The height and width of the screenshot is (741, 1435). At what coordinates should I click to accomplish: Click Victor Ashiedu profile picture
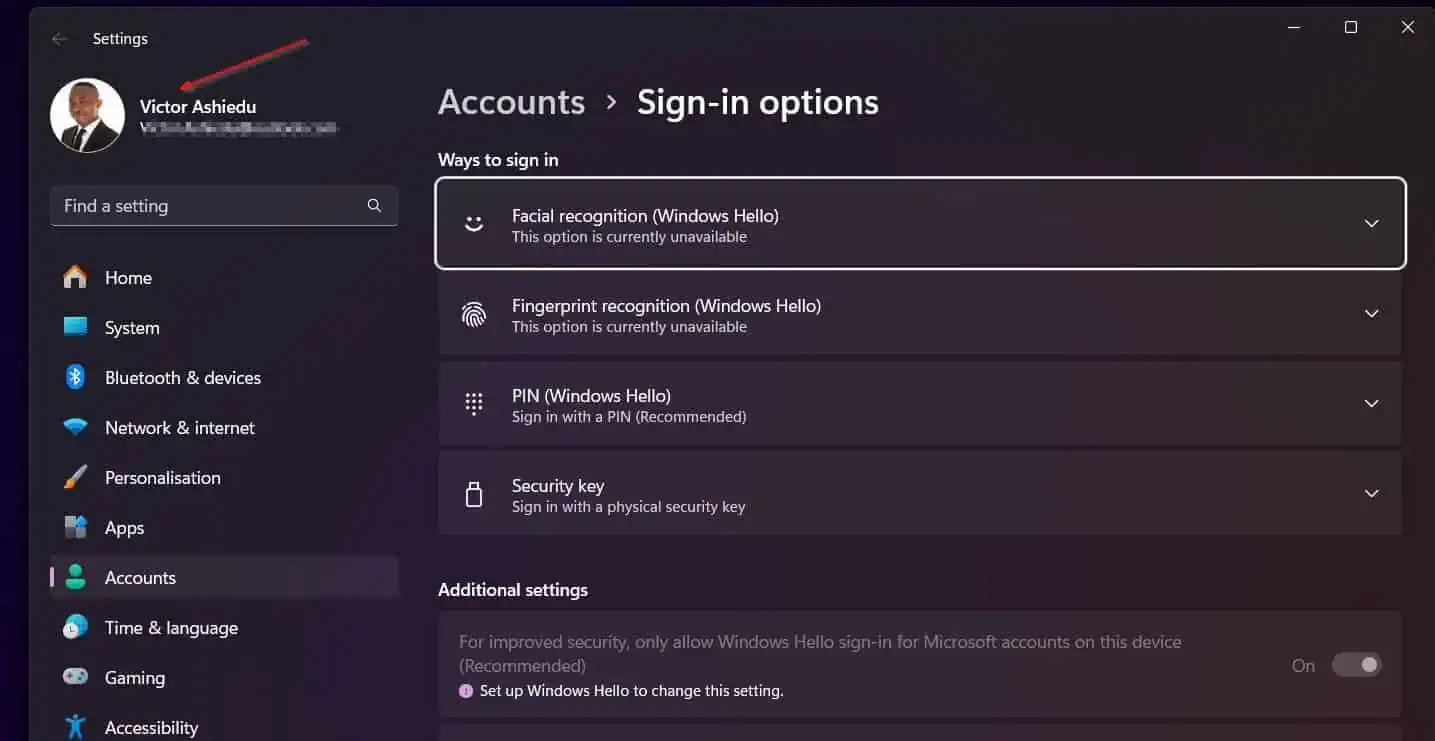tap(87, 115)
